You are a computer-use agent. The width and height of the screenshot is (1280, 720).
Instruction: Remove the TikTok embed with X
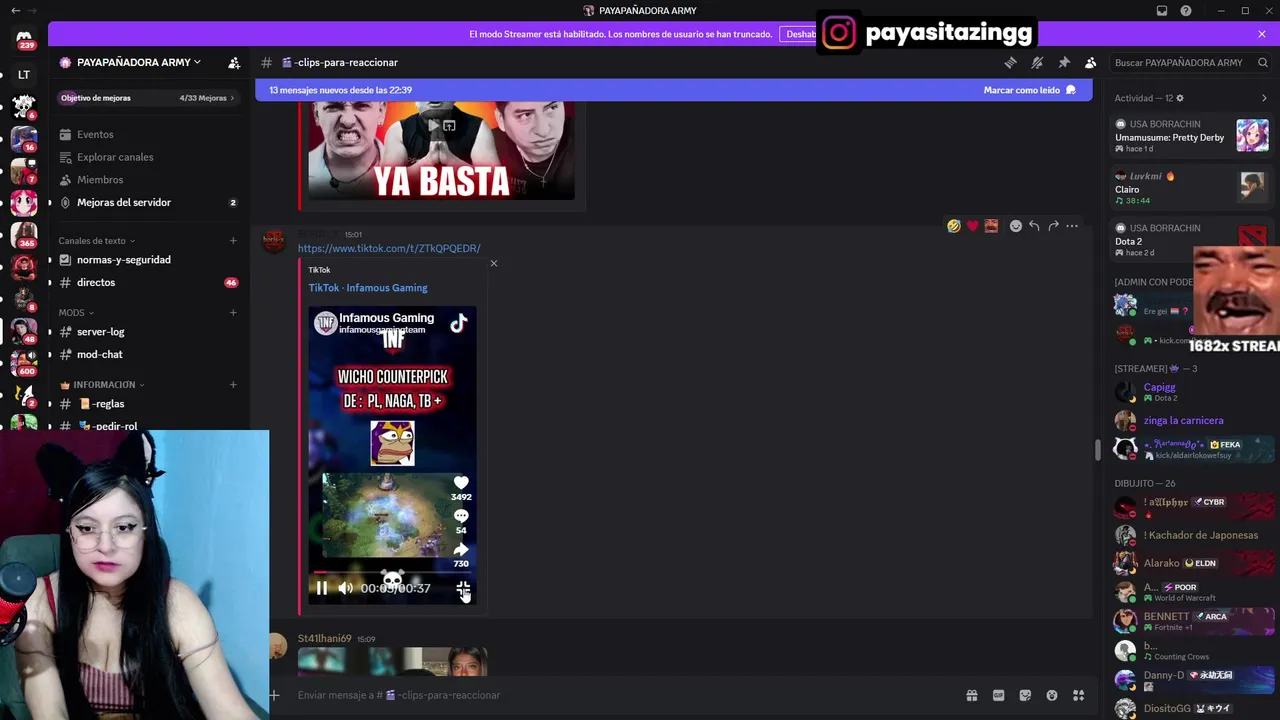(493, 263)
